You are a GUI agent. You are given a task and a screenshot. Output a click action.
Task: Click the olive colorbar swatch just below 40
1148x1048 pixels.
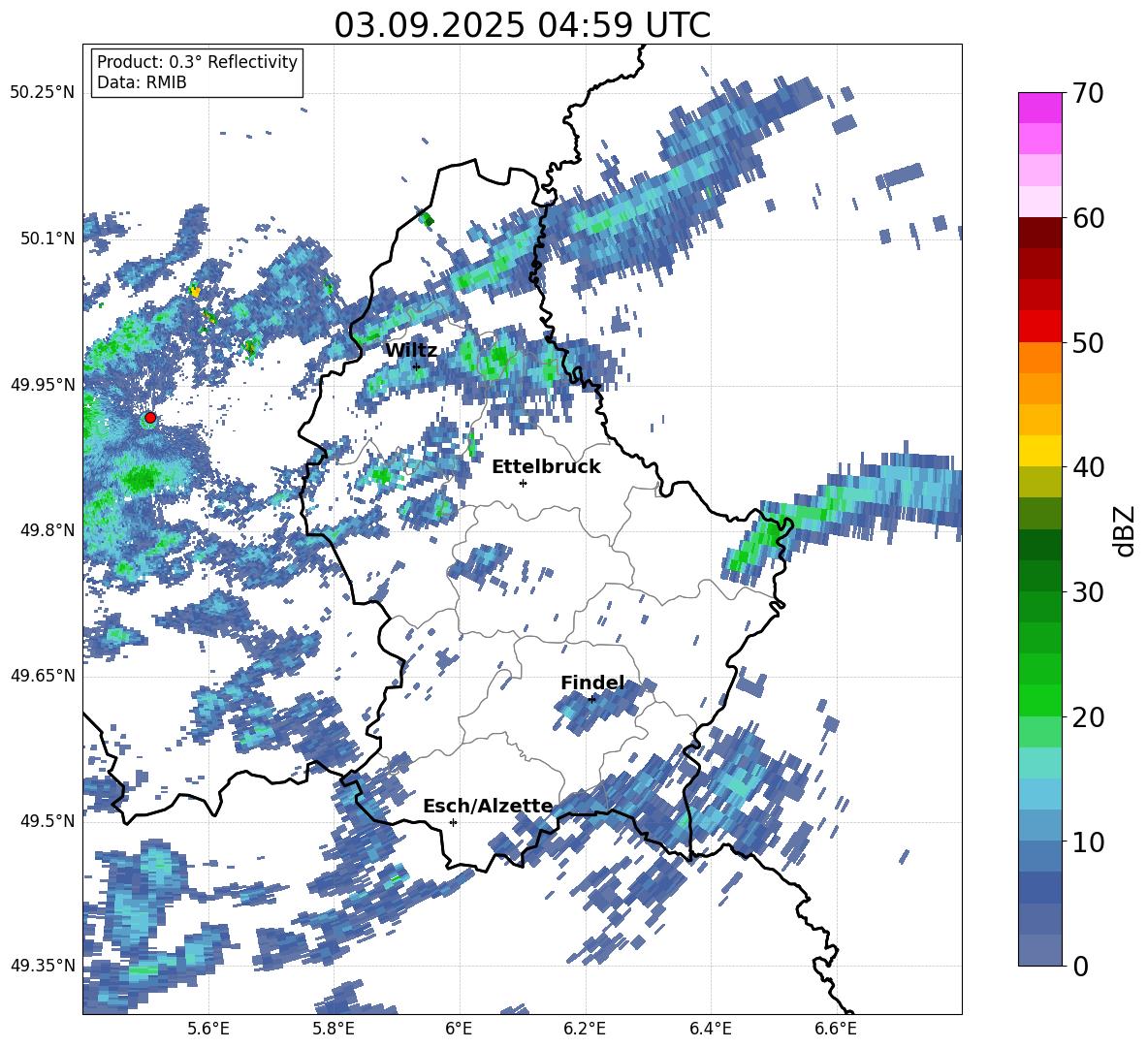1039,482
